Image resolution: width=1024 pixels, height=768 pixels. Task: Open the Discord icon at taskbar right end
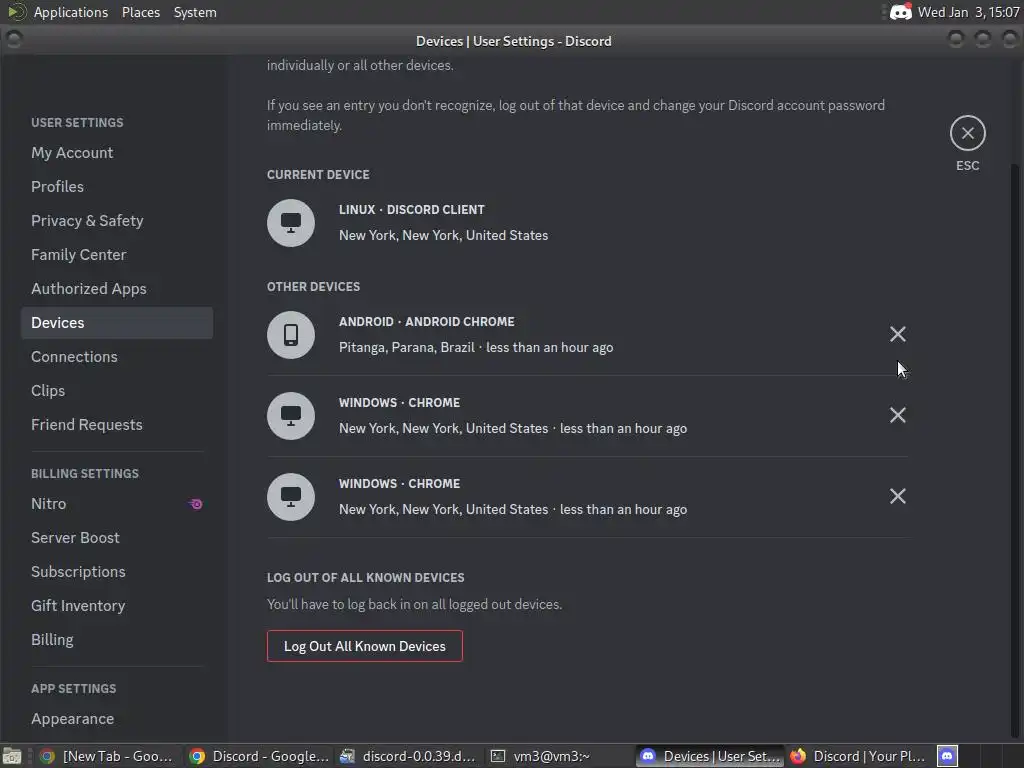pyautogui.click(x=947, y=756)
